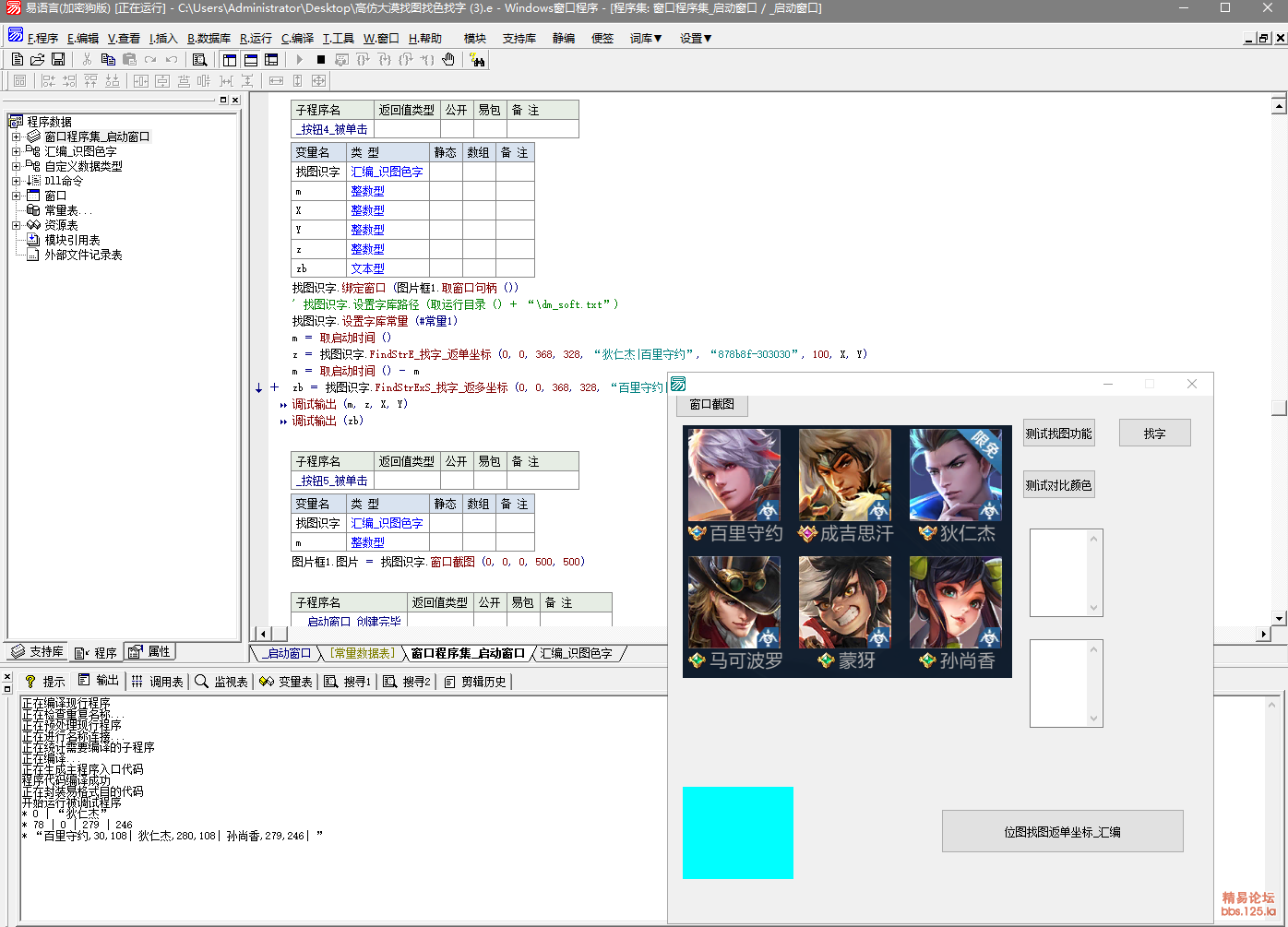Expand the 窗口 tree node

point(16,196)
